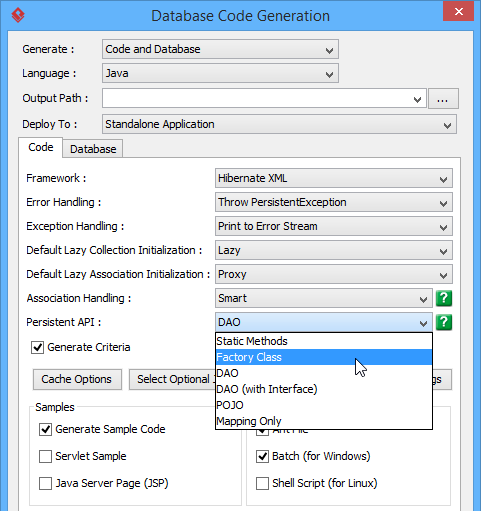Close the Database Code Generation dialog
The width and height of the screenshot is (481, 511).
point(458,11)
